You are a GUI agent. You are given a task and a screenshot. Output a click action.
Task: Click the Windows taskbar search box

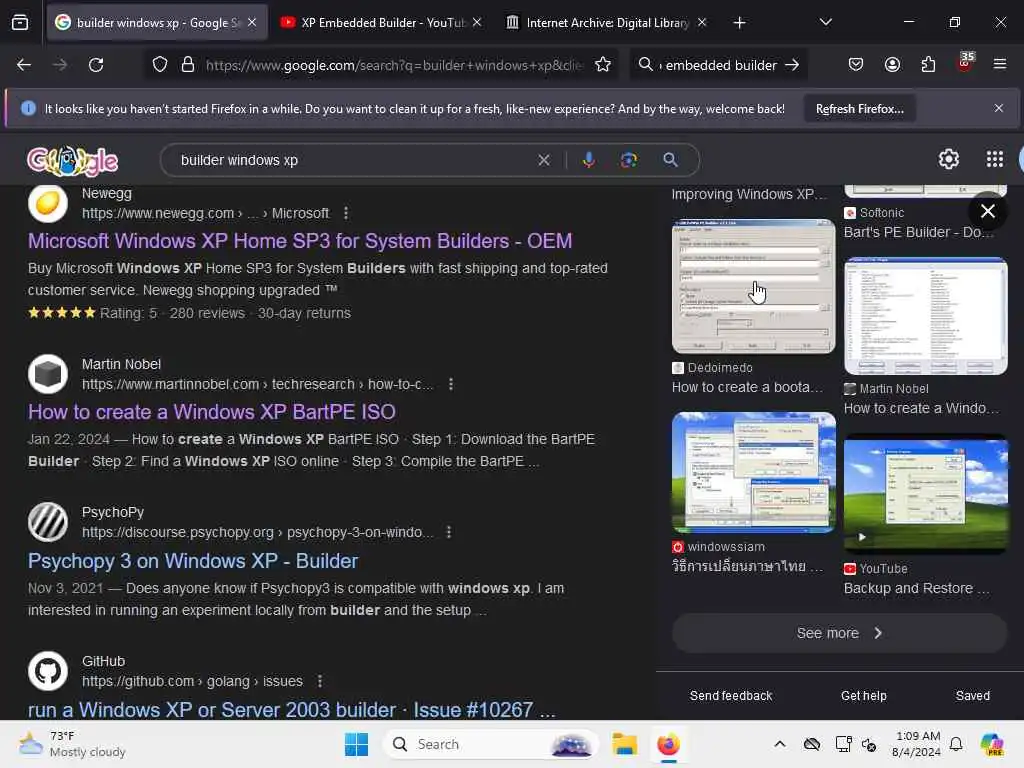pyautogui.click(x=490, y=744)
